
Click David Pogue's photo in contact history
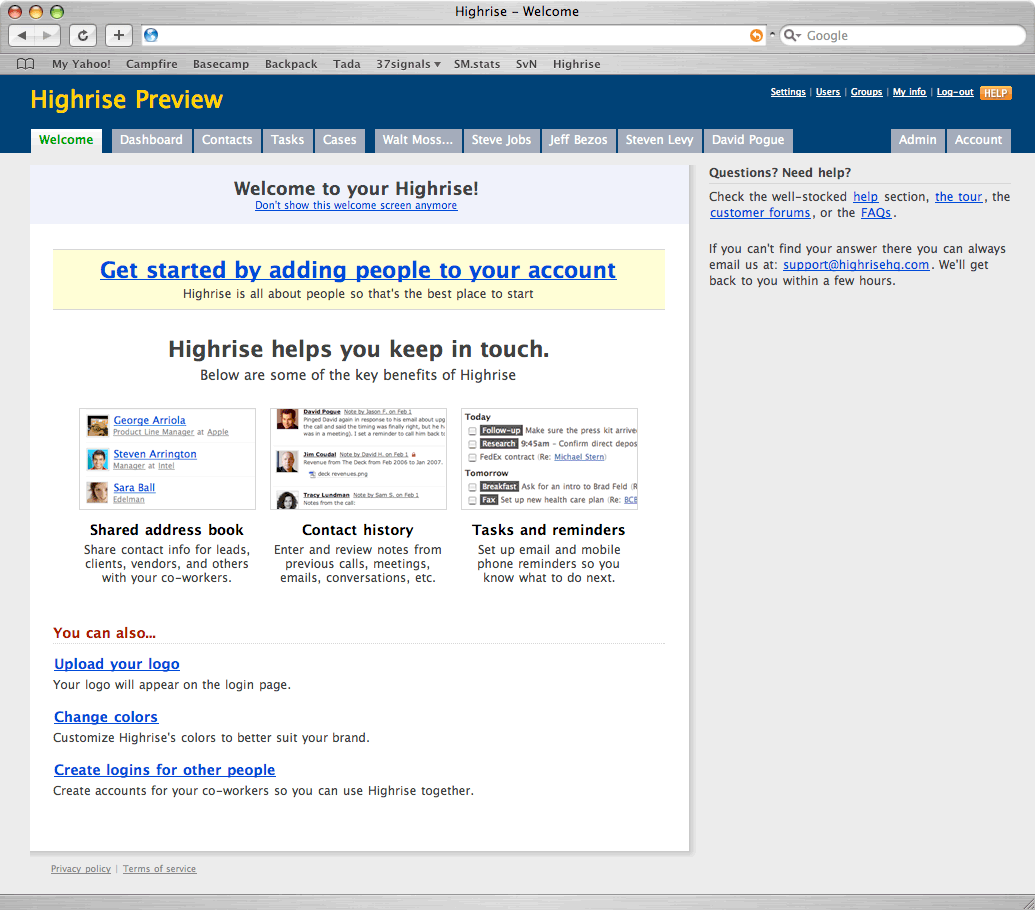287,419
